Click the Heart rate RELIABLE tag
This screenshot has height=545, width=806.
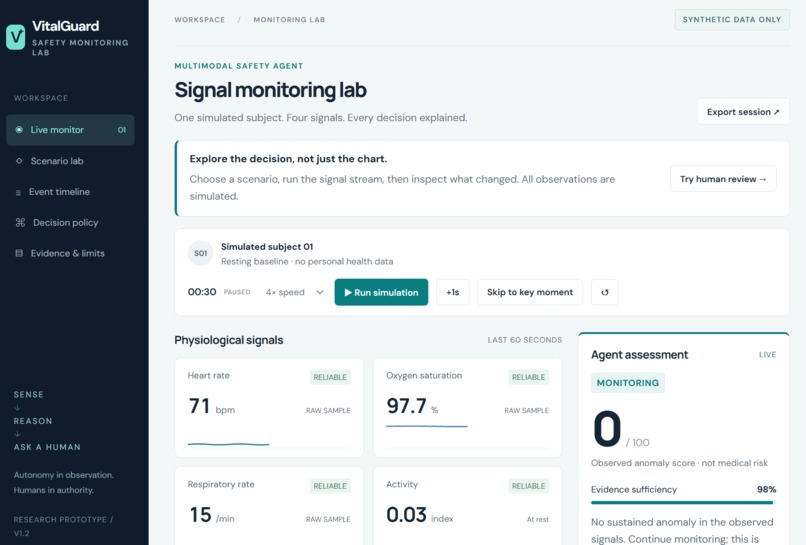coord(330,377)
